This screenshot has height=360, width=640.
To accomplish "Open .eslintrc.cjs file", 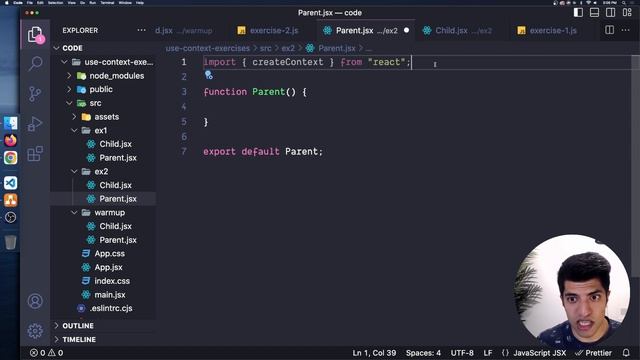I will click(111, 308).
